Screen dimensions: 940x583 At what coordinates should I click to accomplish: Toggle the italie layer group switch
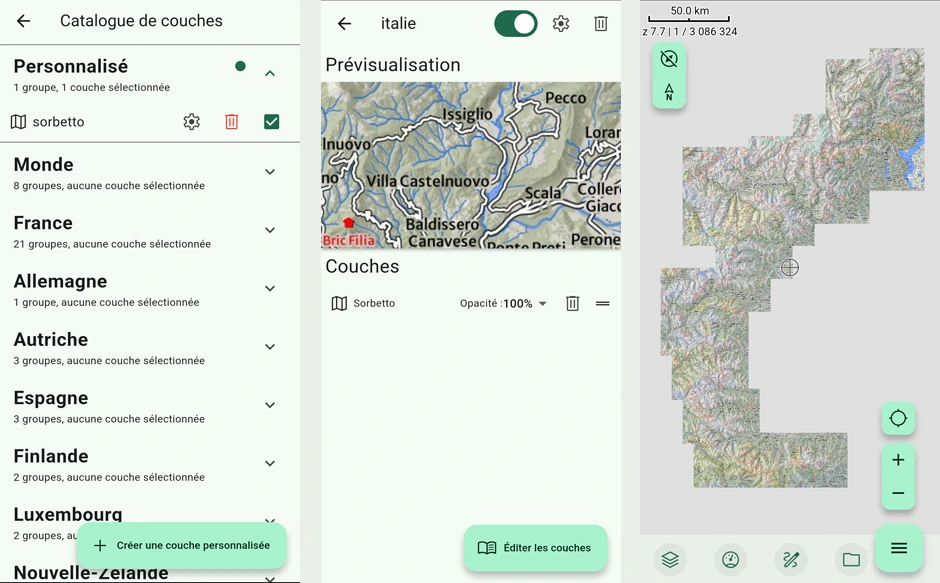click(x=516, y=24)
